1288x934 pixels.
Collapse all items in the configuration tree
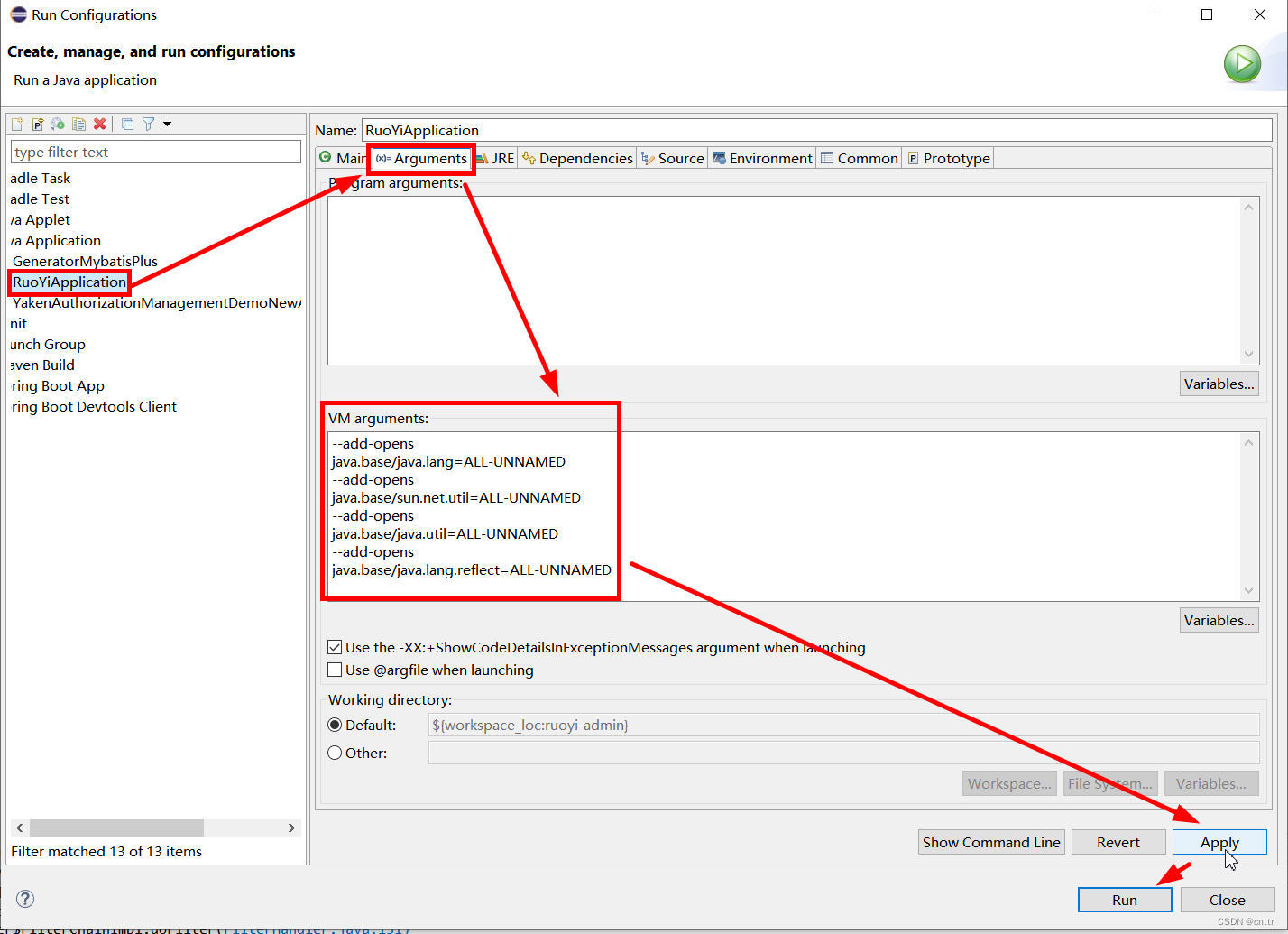pos(126,124)
